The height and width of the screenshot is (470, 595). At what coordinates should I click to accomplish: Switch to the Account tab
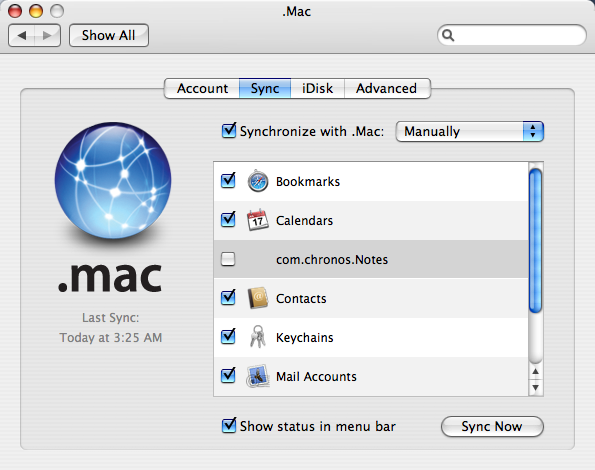[x=202, y=88]
